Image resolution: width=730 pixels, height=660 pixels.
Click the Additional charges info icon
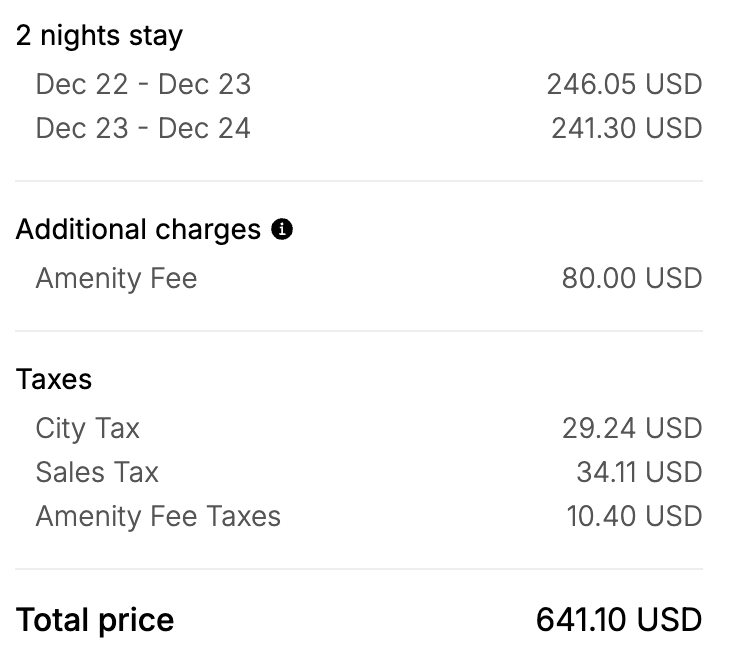click(283, 230)
